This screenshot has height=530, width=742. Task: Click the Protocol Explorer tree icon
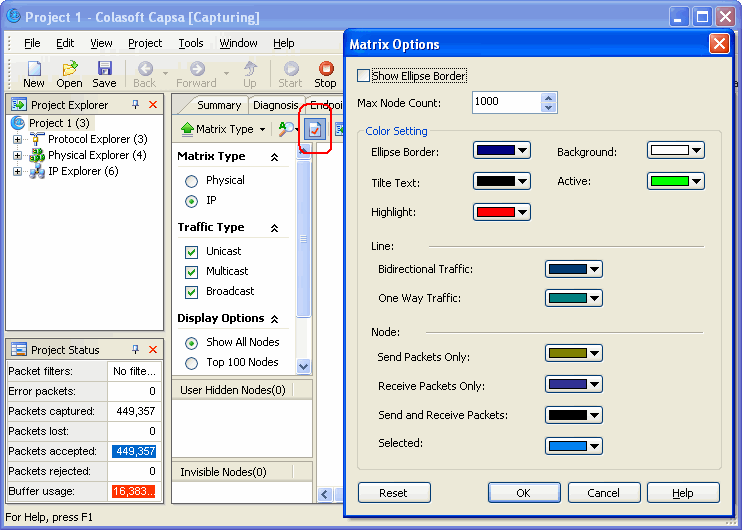tap(37, 139)
